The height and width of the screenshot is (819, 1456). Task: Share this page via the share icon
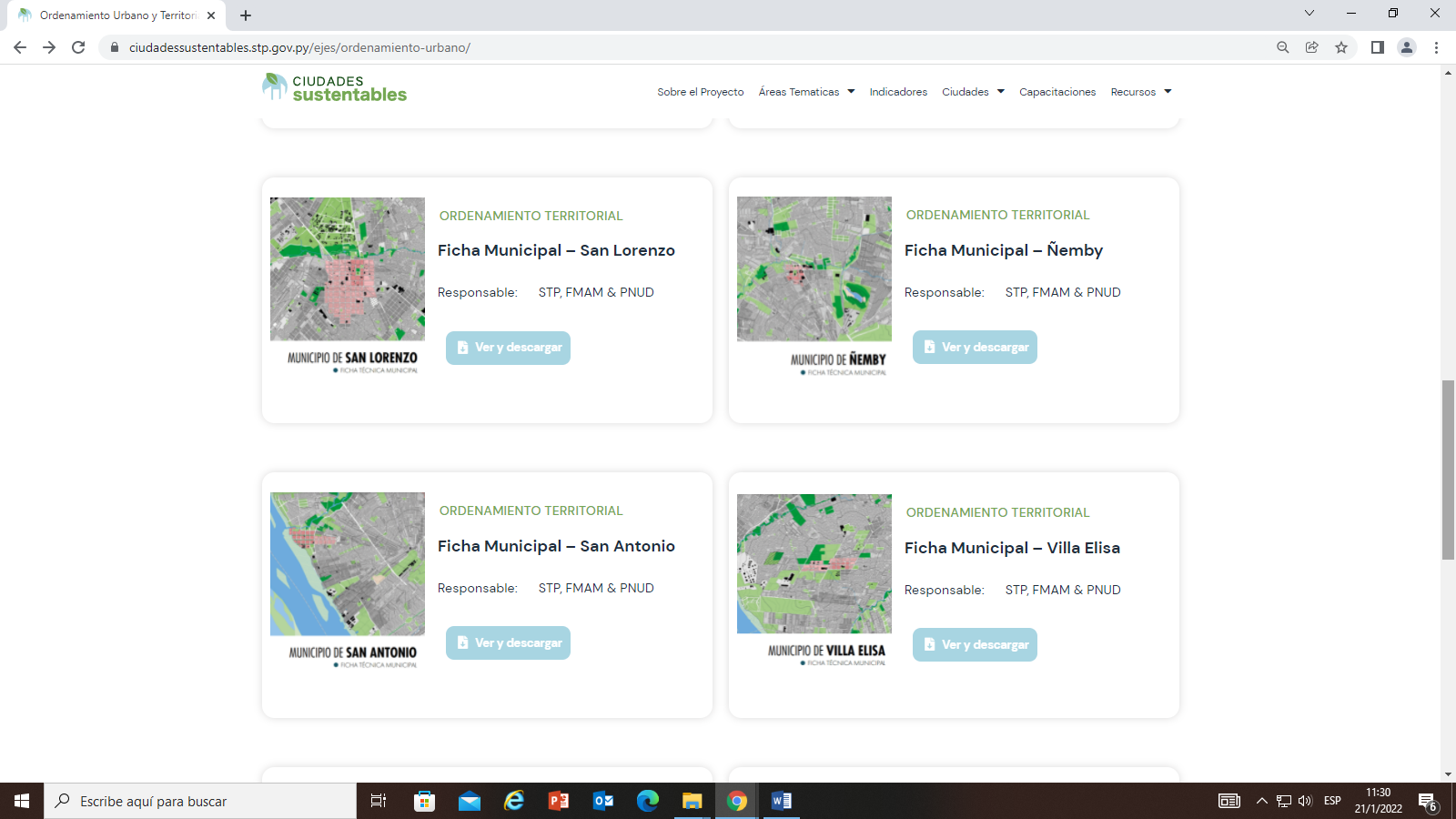[1311, 47]
